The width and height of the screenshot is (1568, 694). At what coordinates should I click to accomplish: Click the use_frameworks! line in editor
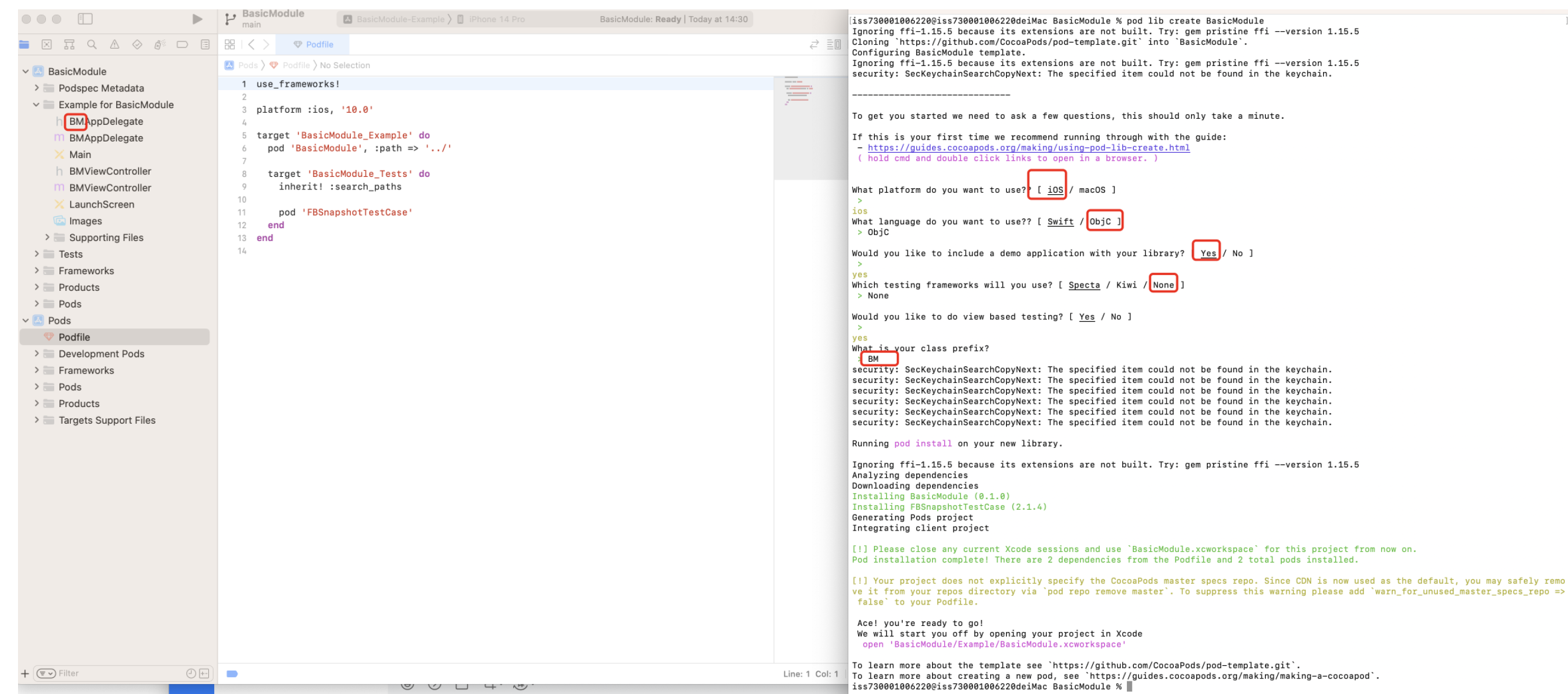(298, 84)
